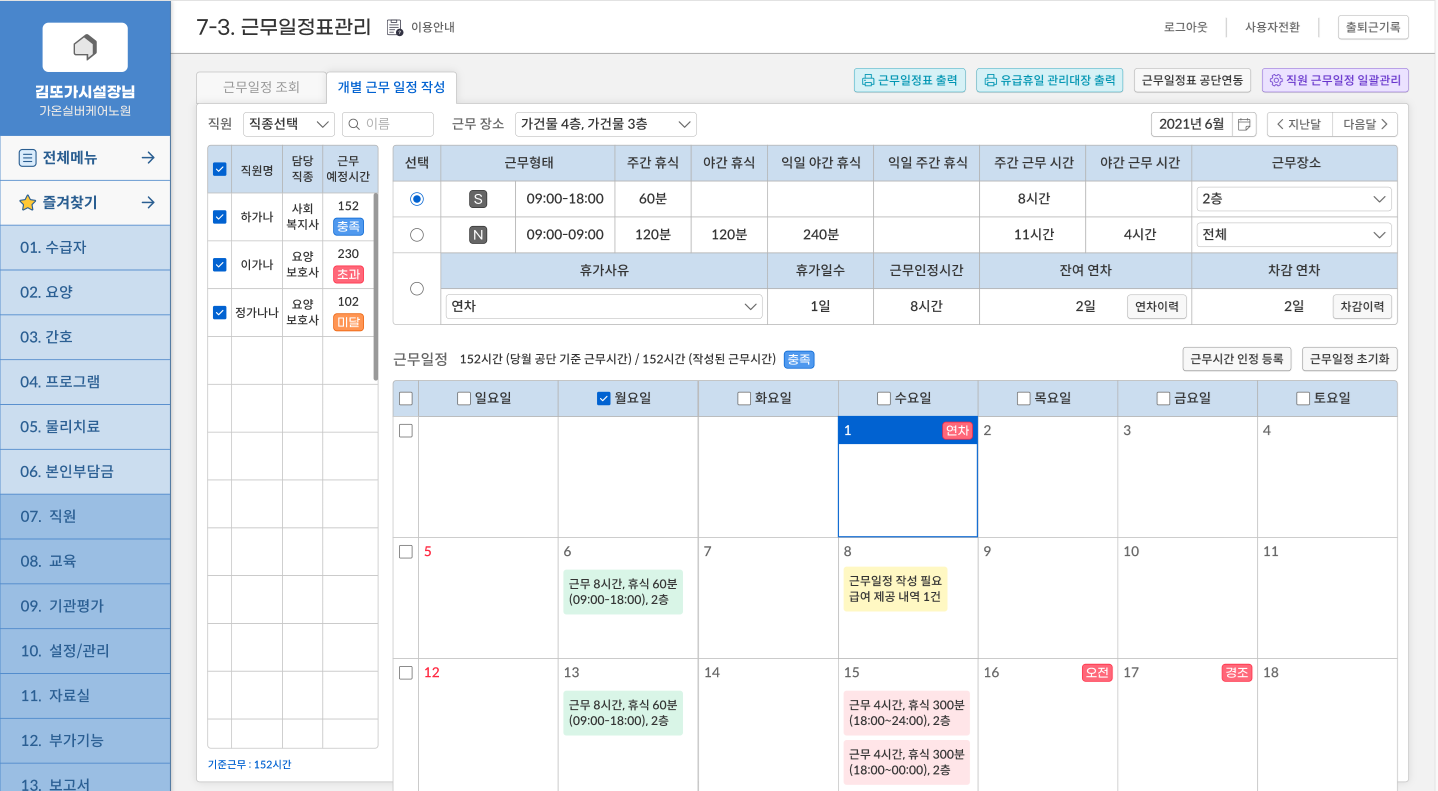Go to 다음달 next month
Image resolution: width=1438 pixels, height=791 pixels.
pyautogui.click(x=1365, y=124)
